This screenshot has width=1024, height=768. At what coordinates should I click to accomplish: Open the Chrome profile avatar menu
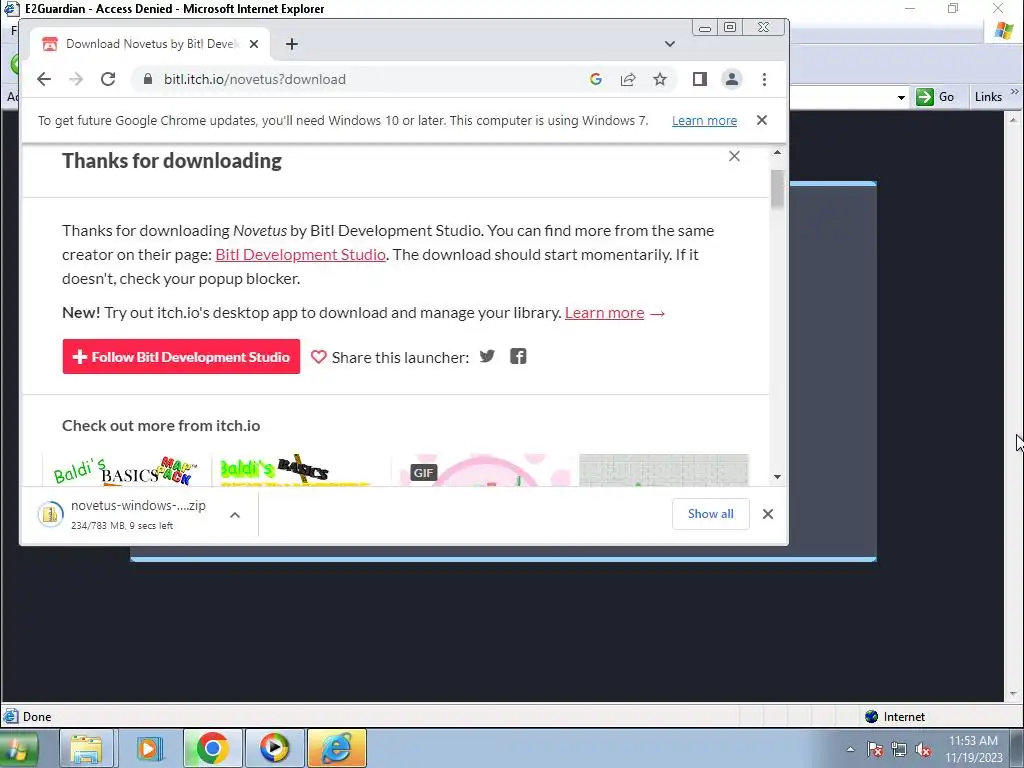(x=731, y=80)
